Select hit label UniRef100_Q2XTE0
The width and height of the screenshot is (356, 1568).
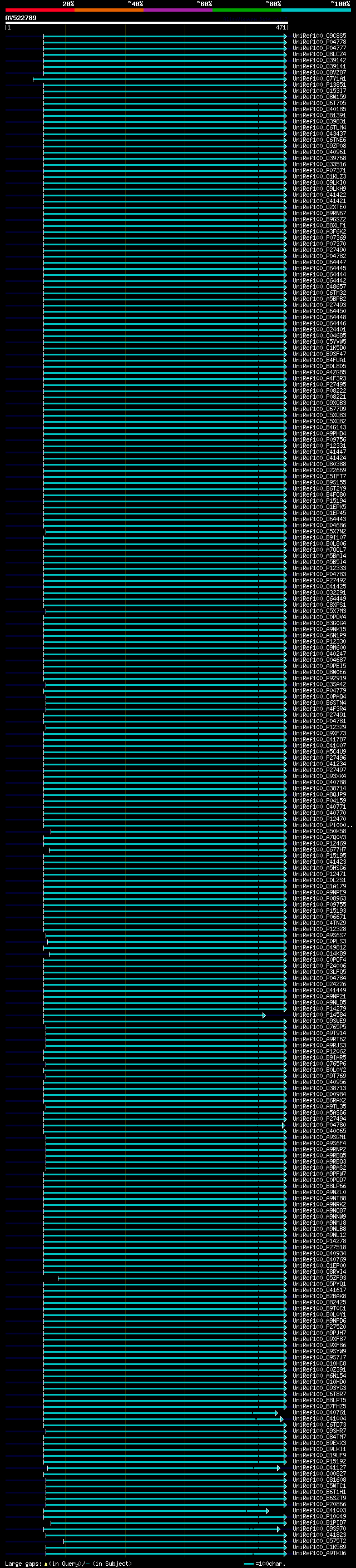[x=319, y=207]
